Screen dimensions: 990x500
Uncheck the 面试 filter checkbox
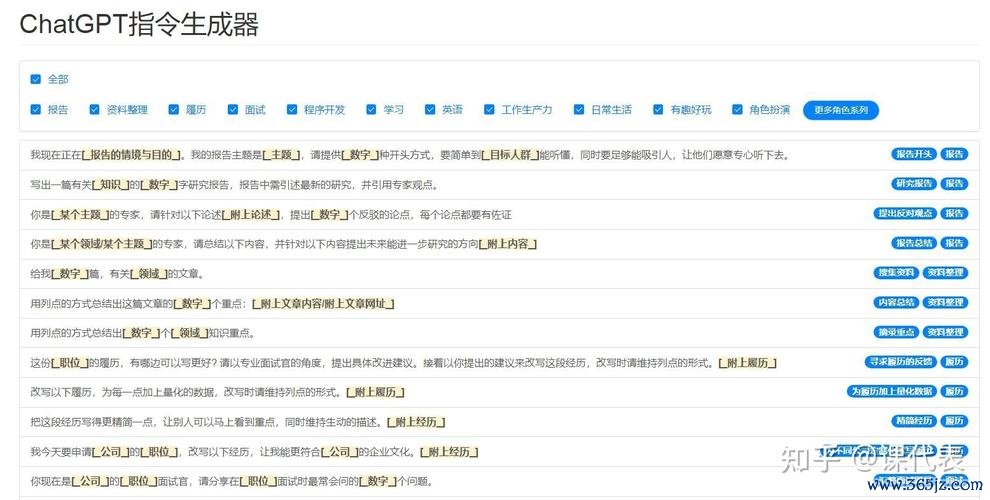tap(233, 110)
